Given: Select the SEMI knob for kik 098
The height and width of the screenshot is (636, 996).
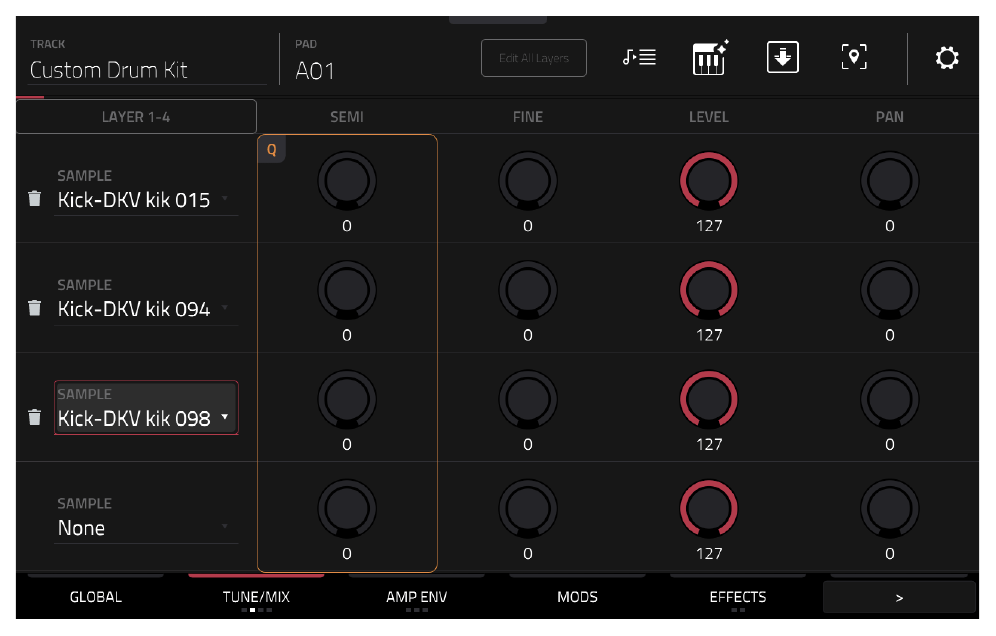Looking at the screenshot, I should (347, 400).
